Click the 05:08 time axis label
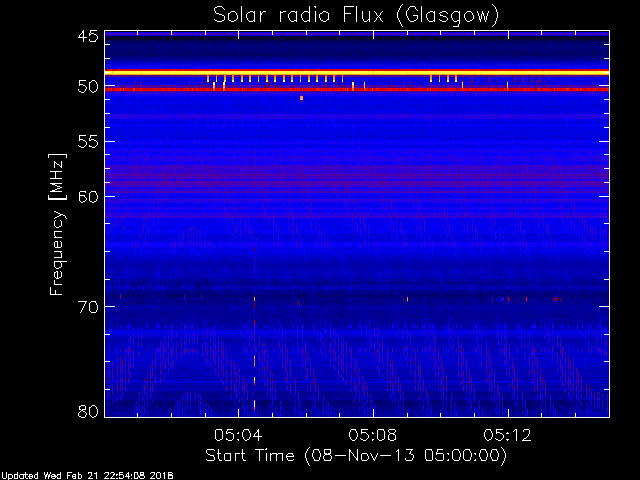Viewport: 640px width, 480px height. coord(372,435)
